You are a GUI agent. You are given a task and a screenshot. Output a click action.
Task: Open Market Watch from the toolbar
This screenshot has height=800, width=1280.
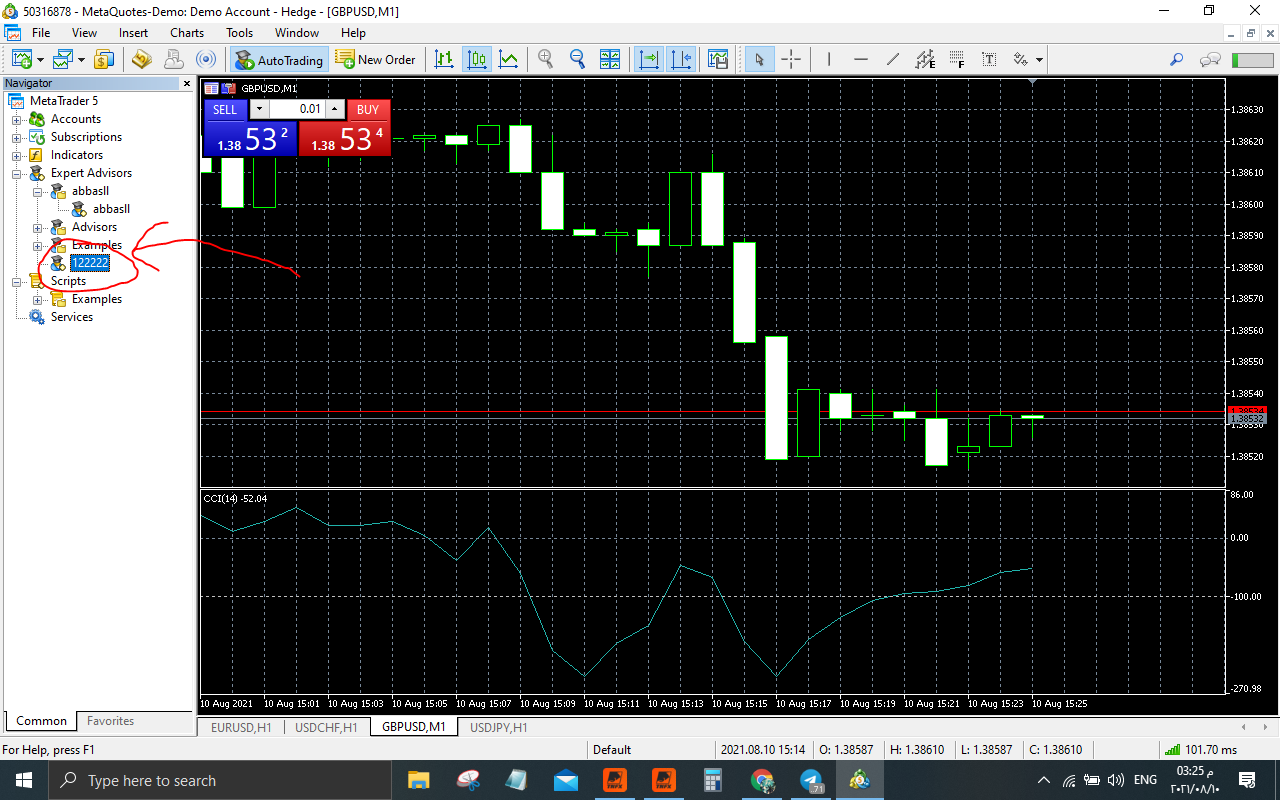tap(104, 60)
